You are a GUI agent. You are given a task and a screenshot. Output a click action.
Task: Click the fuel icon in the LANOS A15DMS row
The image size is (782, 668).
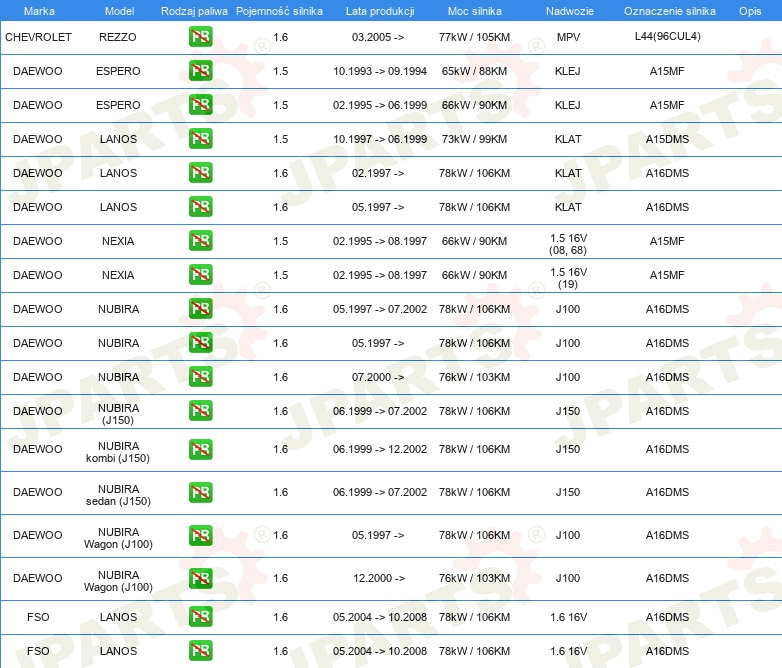(200, 139)
